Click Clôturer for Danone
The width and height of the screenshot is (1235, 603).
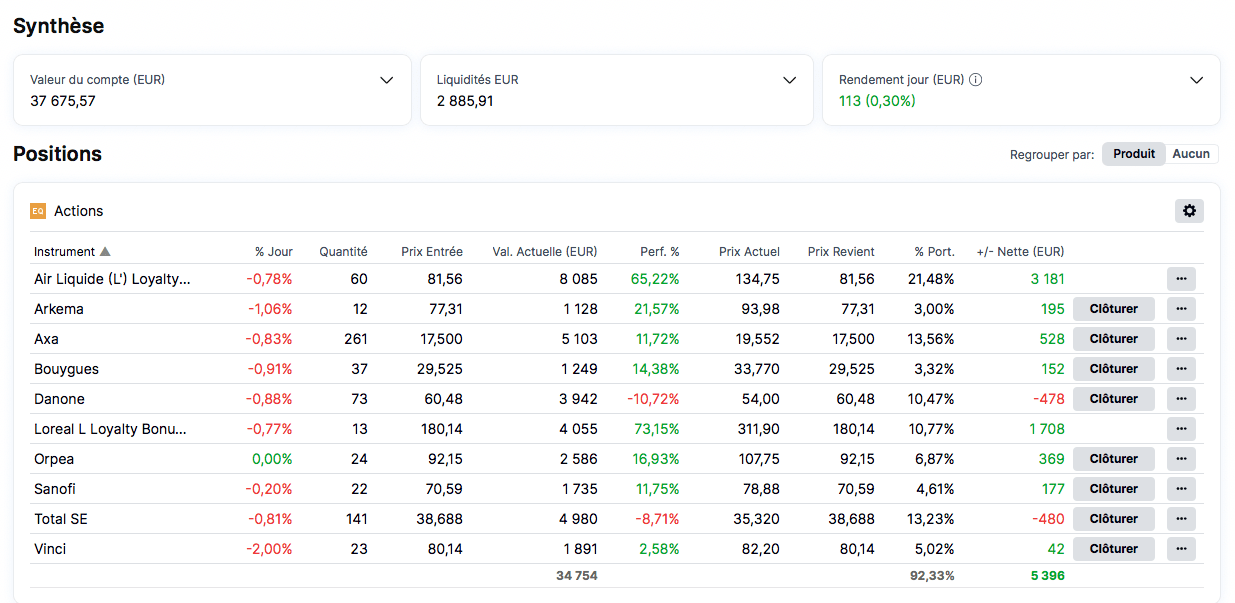[x=1114, y=399]
